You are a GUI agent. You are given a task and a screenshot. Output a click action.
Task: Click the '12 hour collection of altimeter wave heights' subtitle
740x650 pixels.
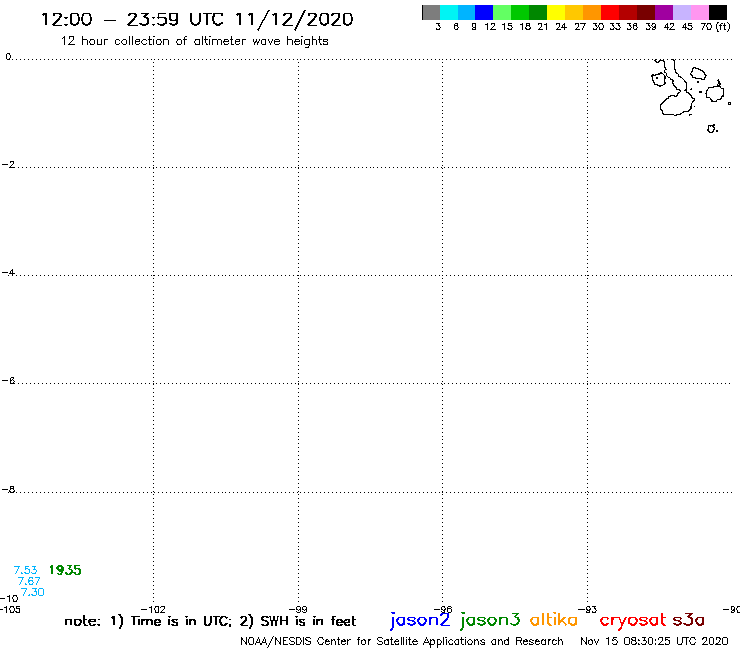[194, 41]
